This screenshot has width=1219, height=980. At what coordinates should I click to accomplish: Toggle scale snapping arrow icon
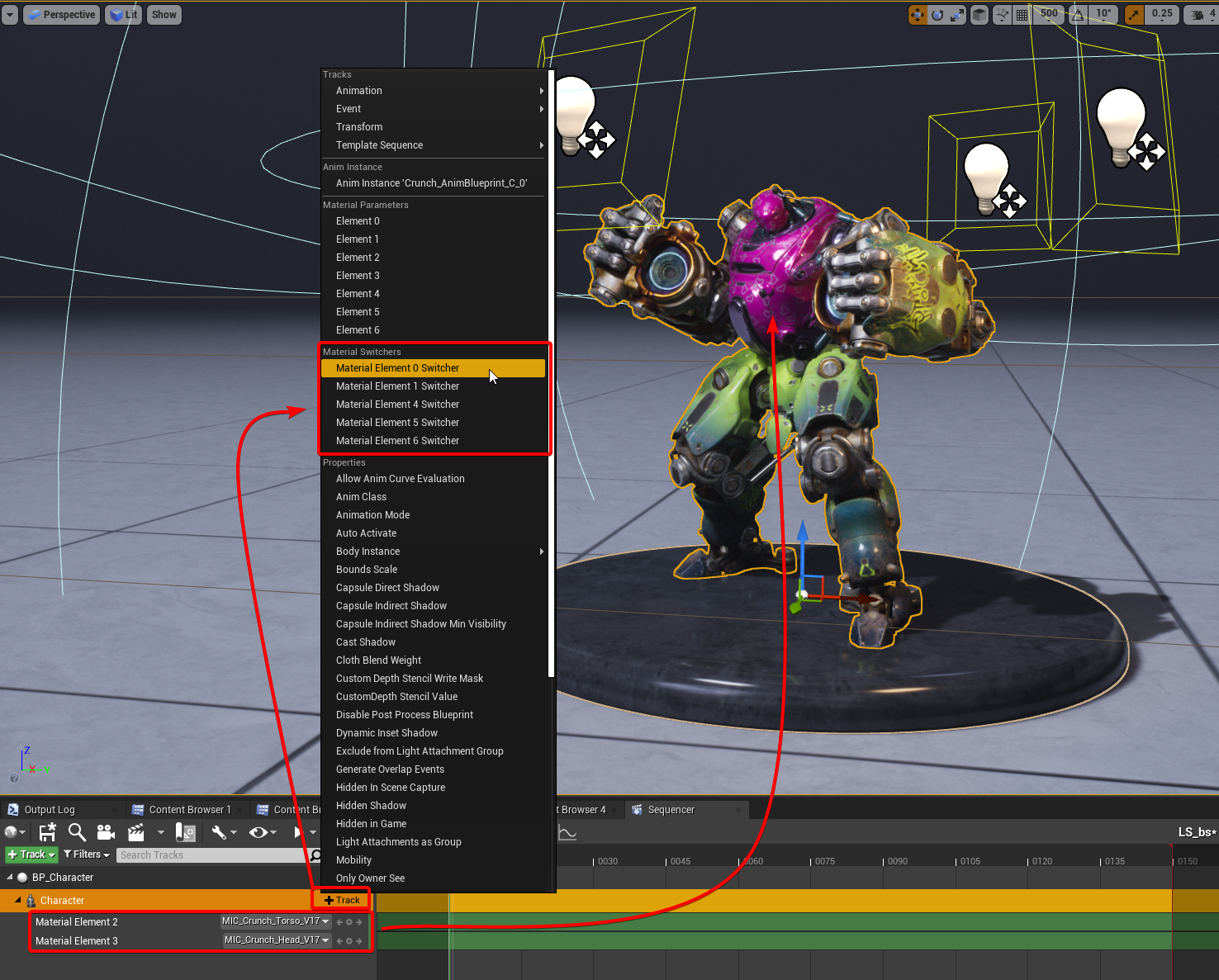pyautogui.click(x=1134, y=15)
